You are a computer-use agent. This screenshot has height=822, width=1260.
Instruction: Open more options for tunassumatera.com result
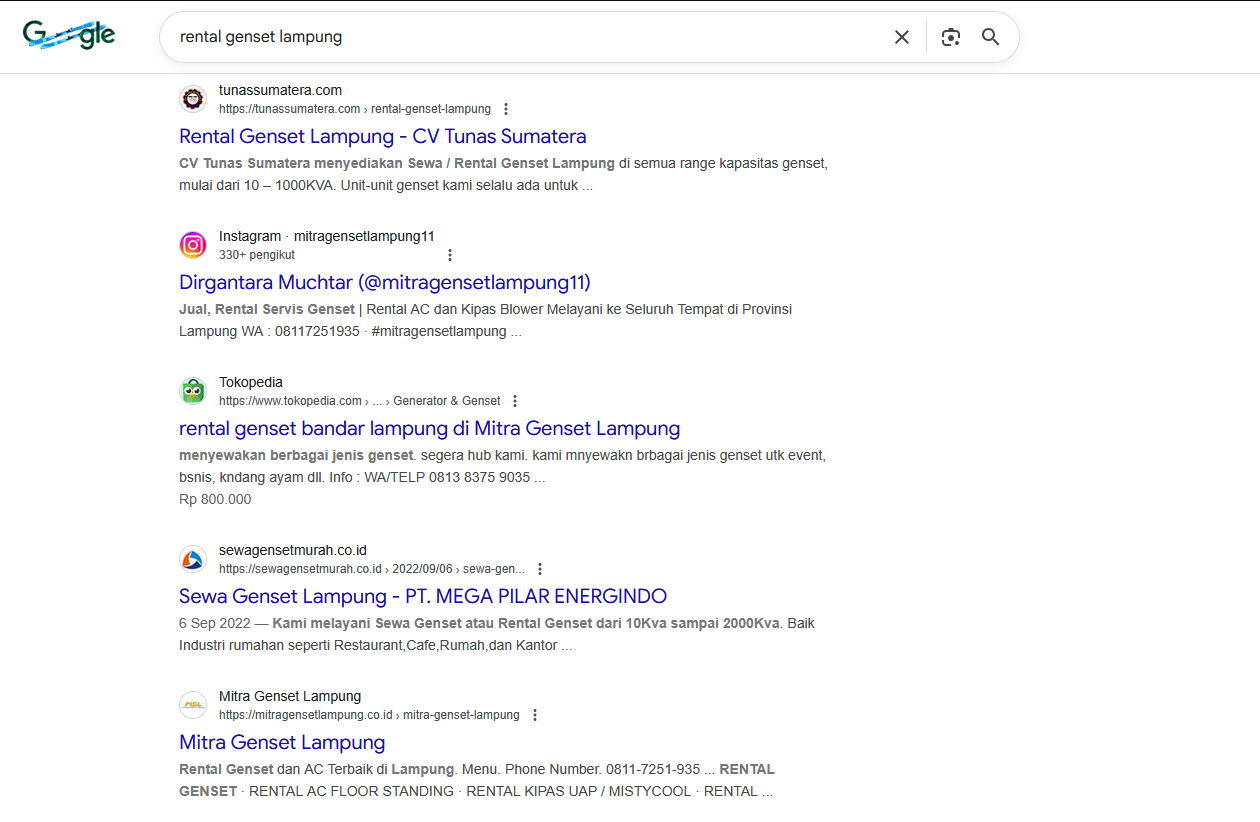(506, 109)
